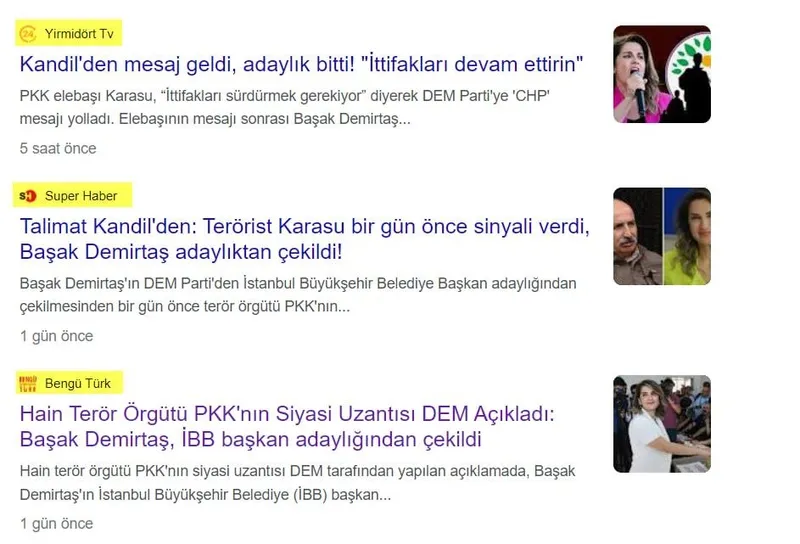
Task: Open the Bengü Türk source label
Action: [x=78, y=383]
